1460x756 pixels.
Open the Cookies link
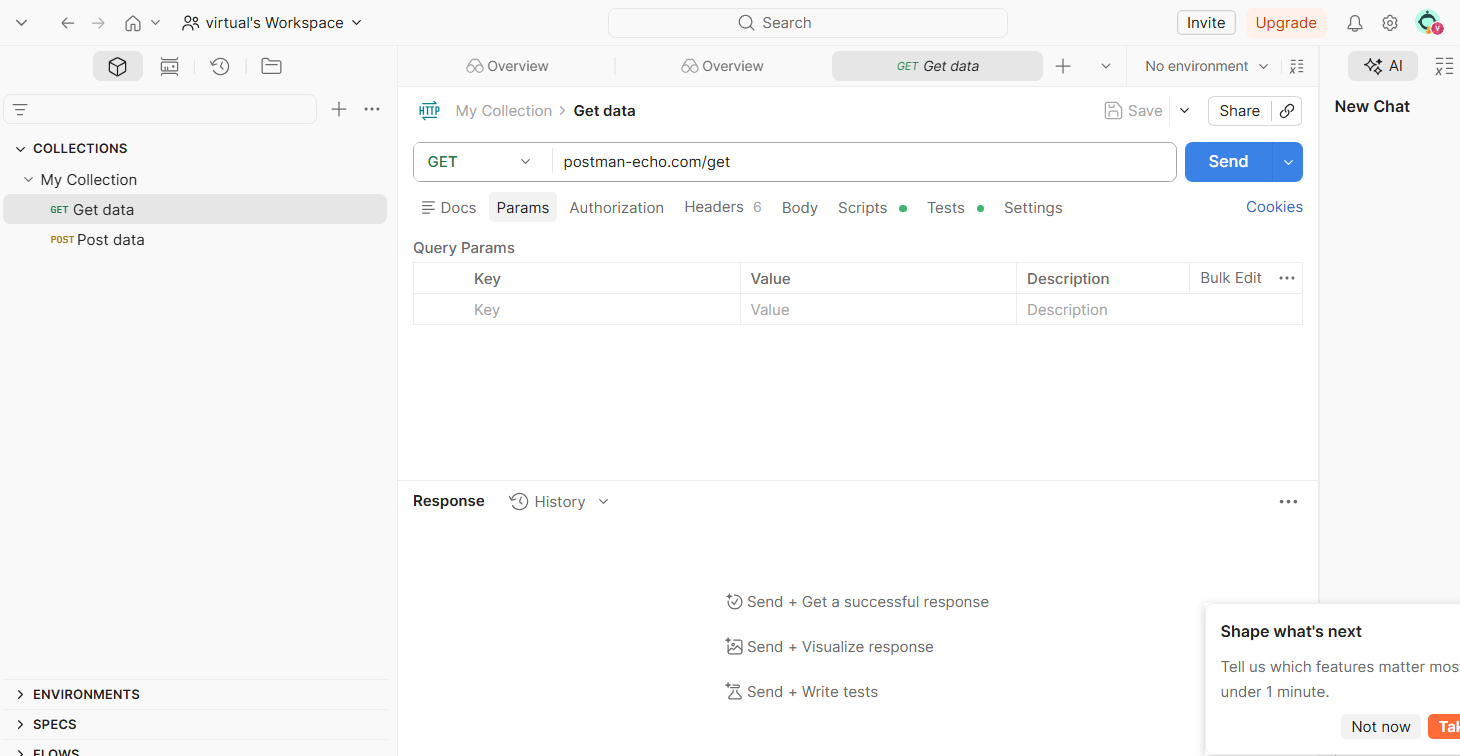[1274, 207]
